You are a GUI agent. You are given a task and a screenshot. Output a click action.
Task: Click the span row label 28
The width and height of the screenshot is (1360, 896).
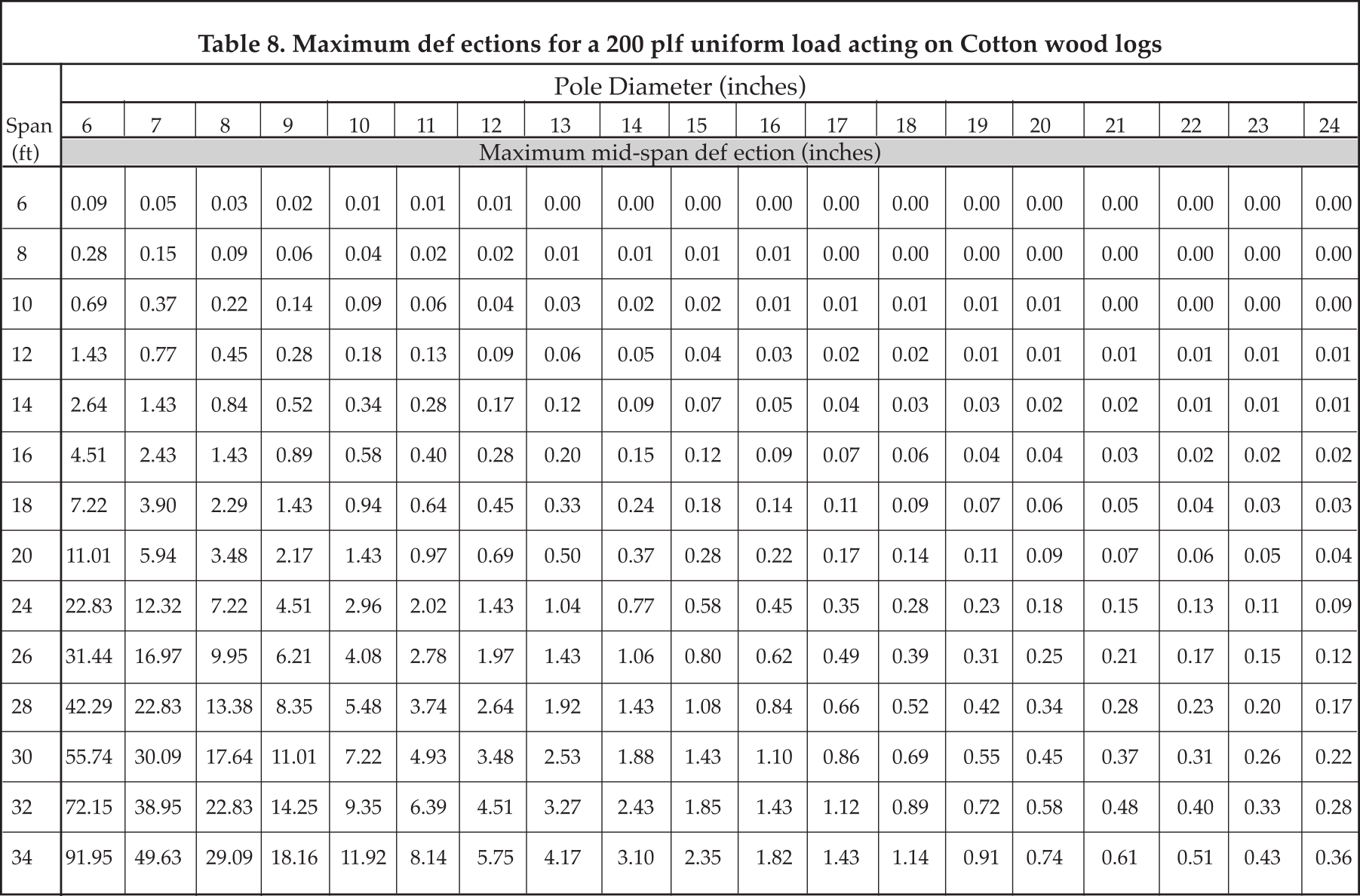(x=22, y=707)
